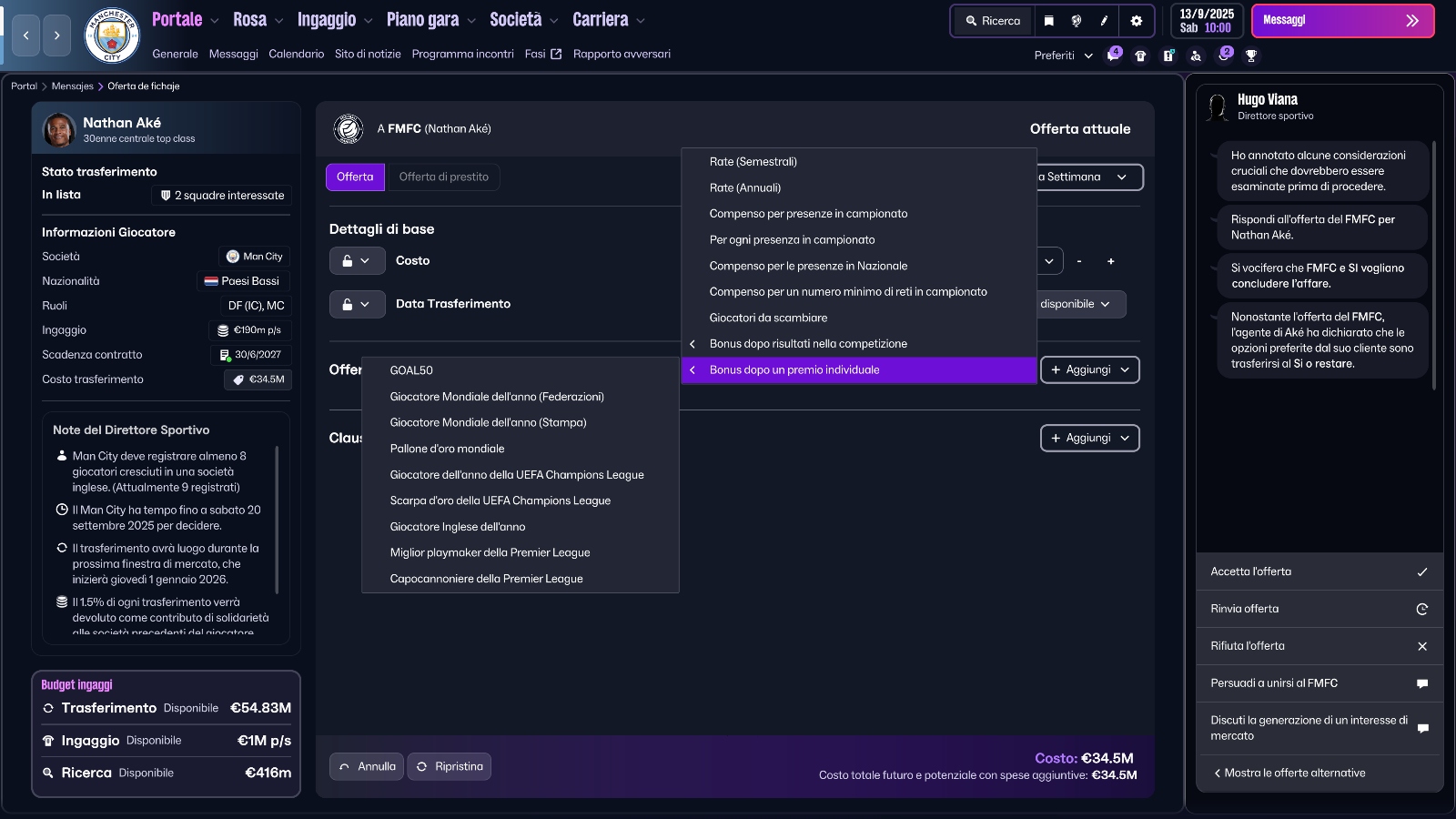1456x819 pixels.
Task: Click the plus stepper beside the value field
Action: point(1111,261)
